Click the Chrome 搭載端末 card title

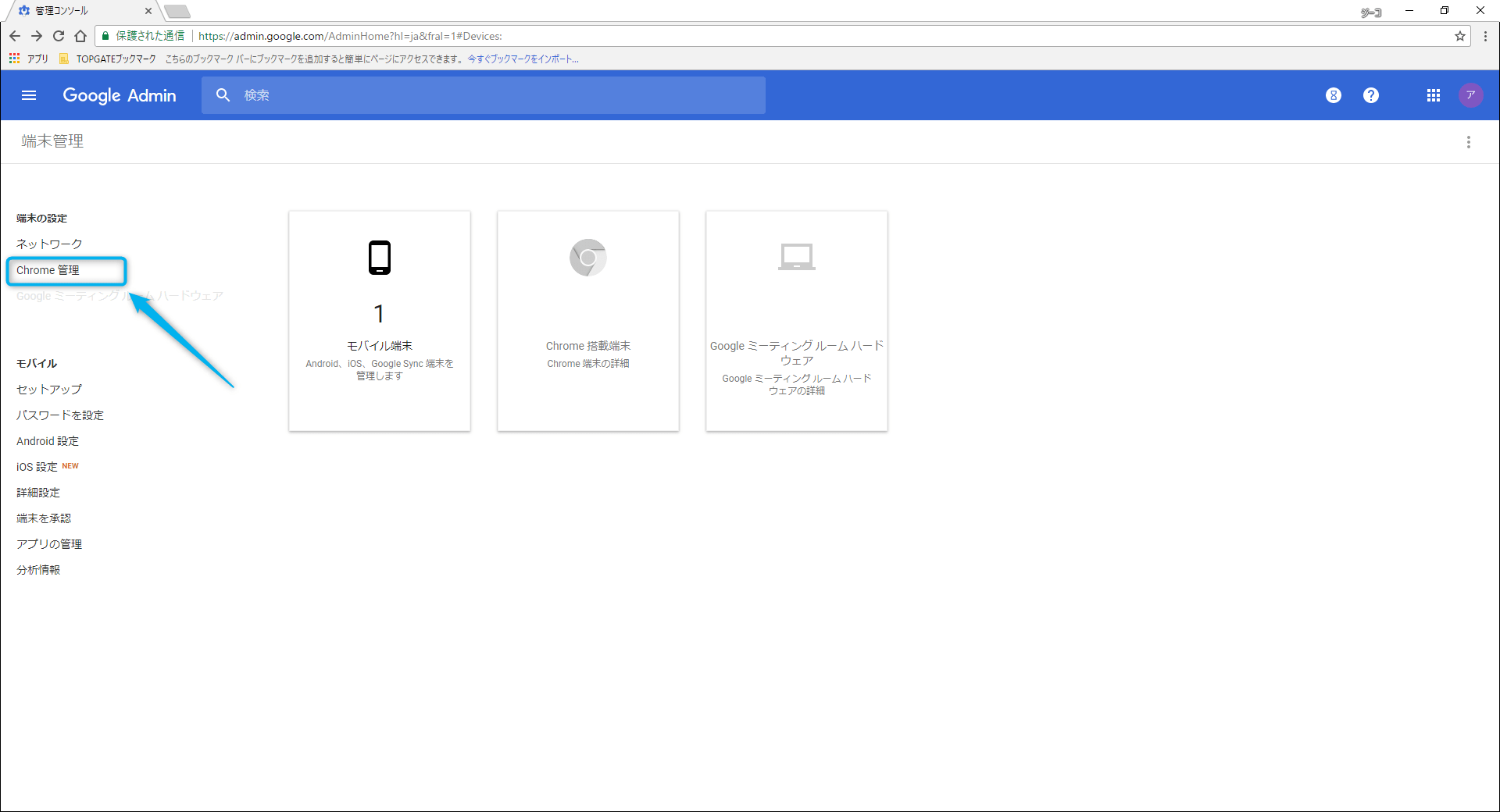pos(588,346)
